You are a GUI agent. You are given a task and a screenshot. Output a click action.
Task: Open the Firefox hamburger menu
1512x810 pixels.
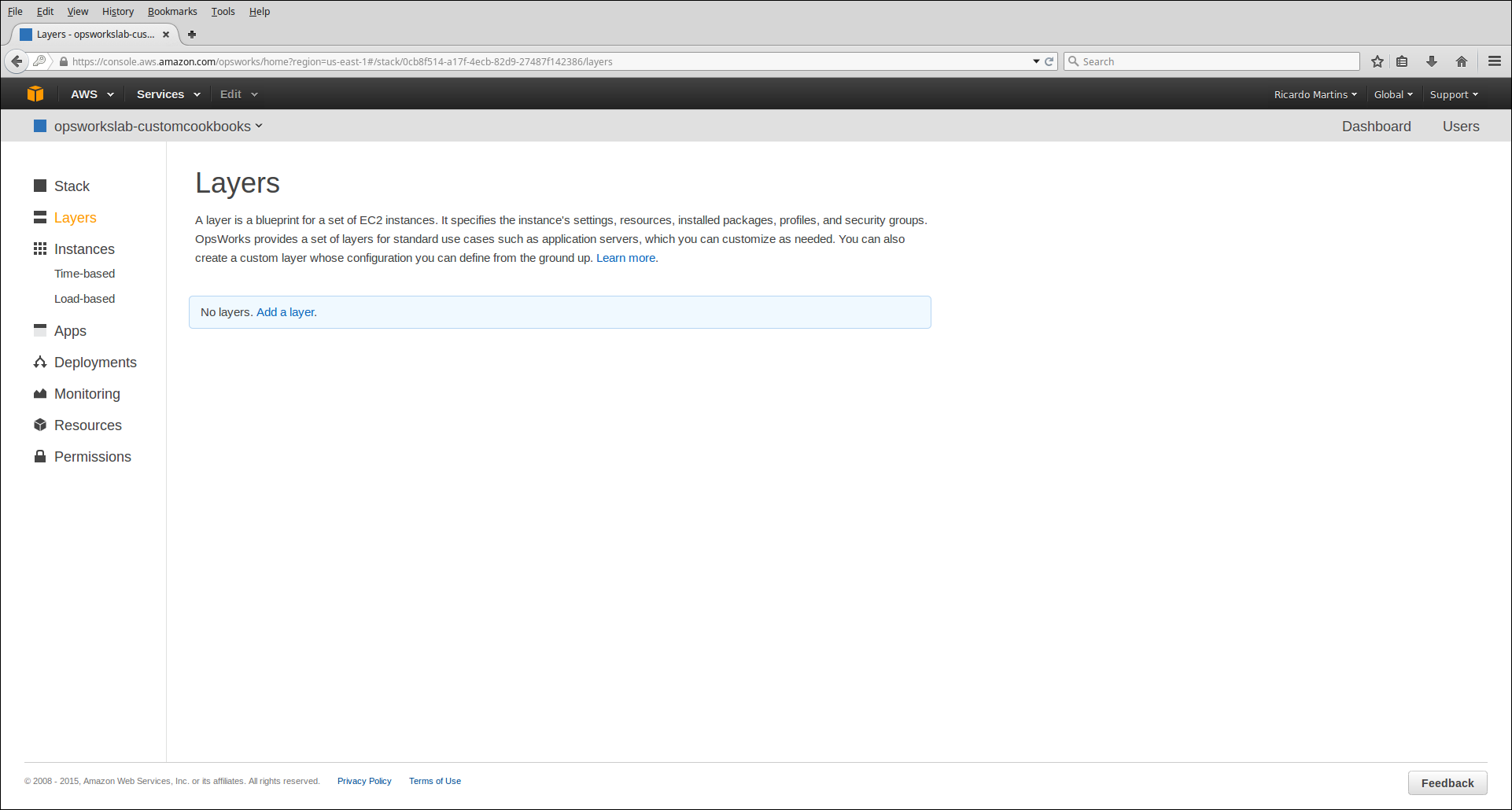[x=1494, y=61]
